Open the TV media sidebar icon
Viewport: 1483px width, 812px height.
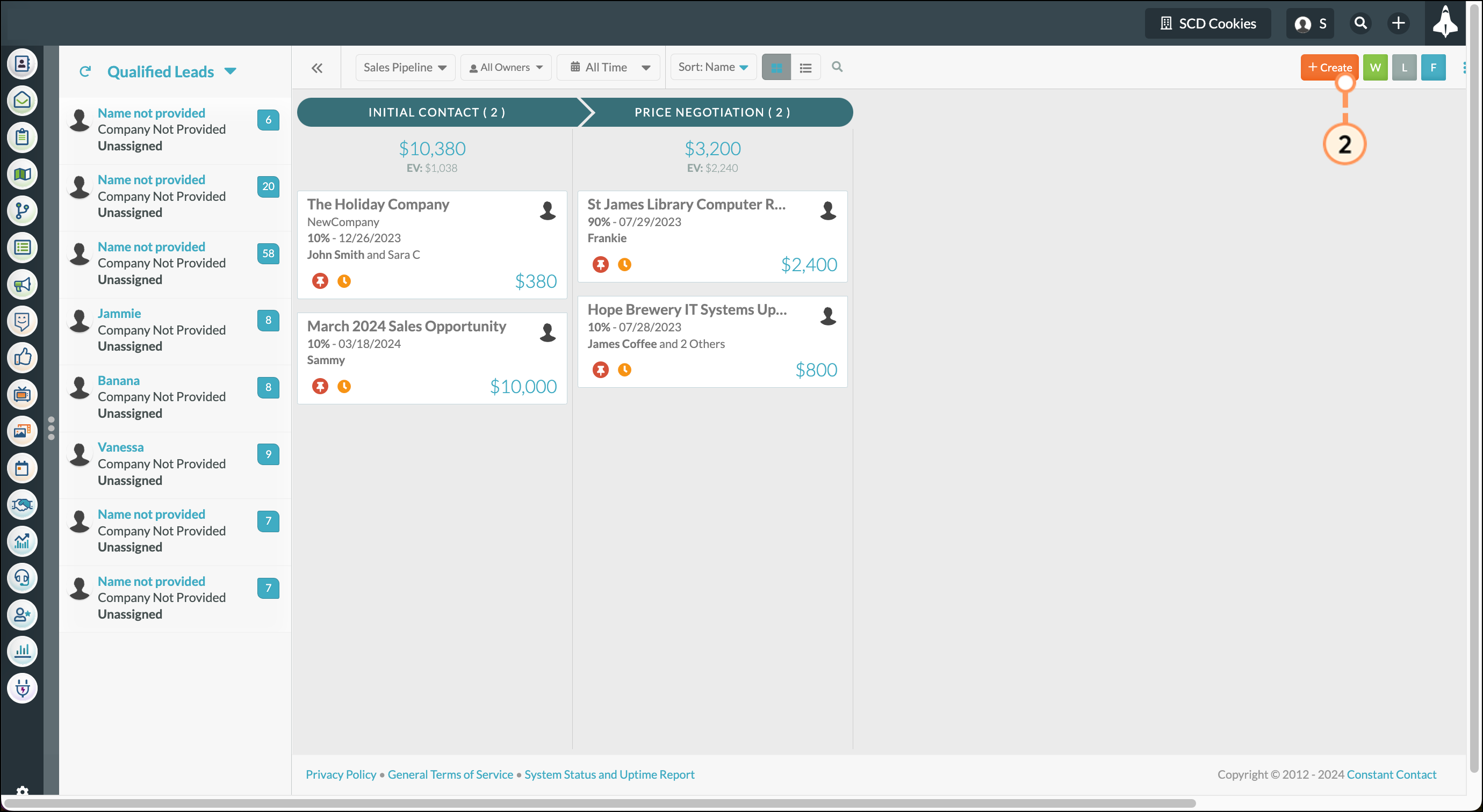tap(22, 394)
